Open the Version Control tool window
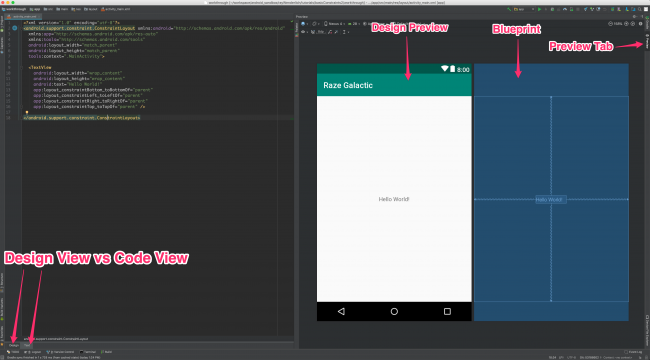650x360 pixels. click(61, 352)
